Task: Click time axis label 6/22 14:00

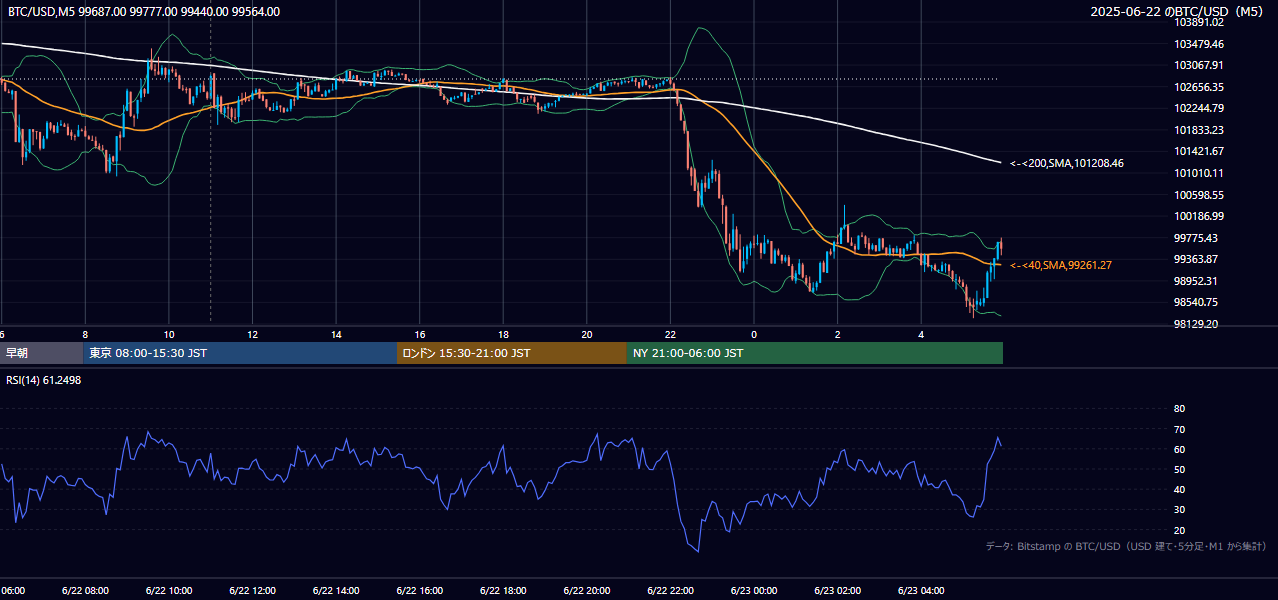Action: (x=336, y=591)
